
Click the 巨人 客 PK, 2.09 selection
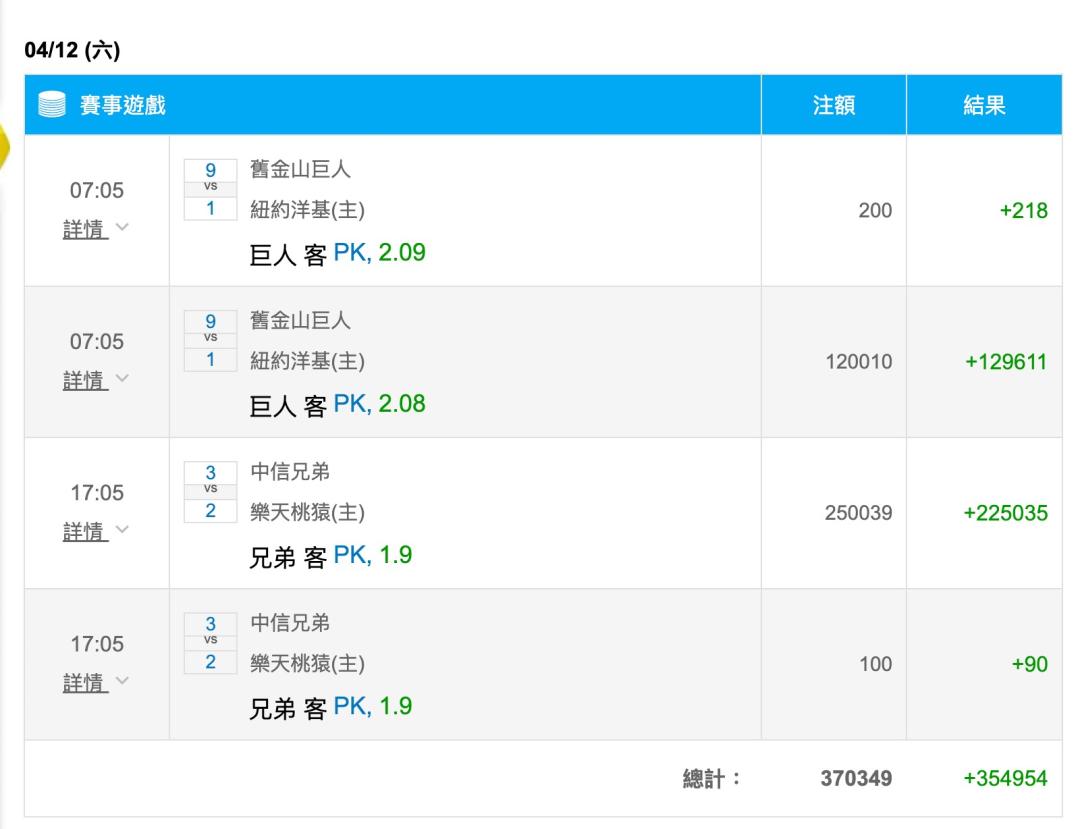pos(338,253)
